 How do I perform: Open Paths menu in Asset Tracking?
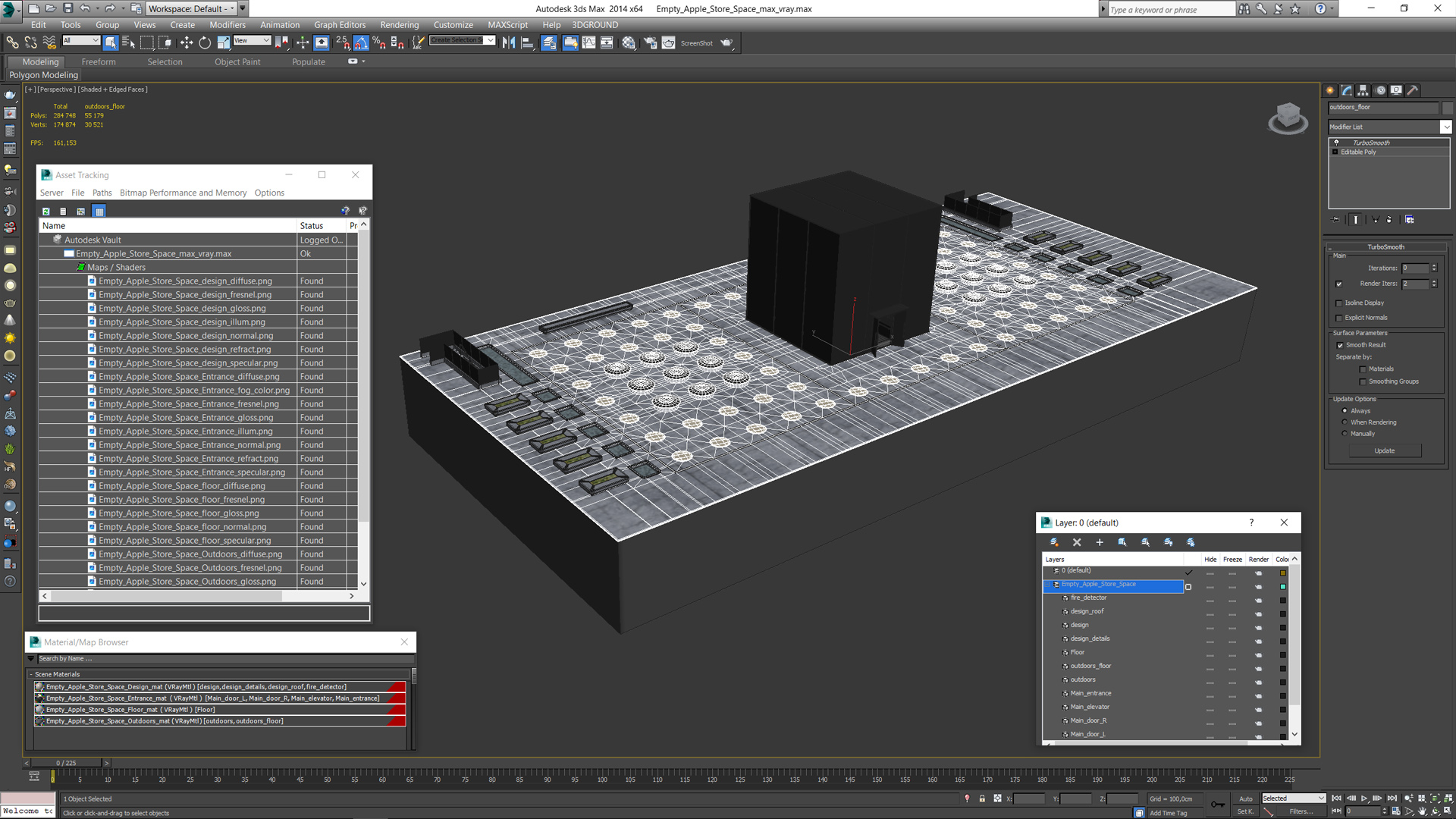pyautogui.click(x=102, y=193)
